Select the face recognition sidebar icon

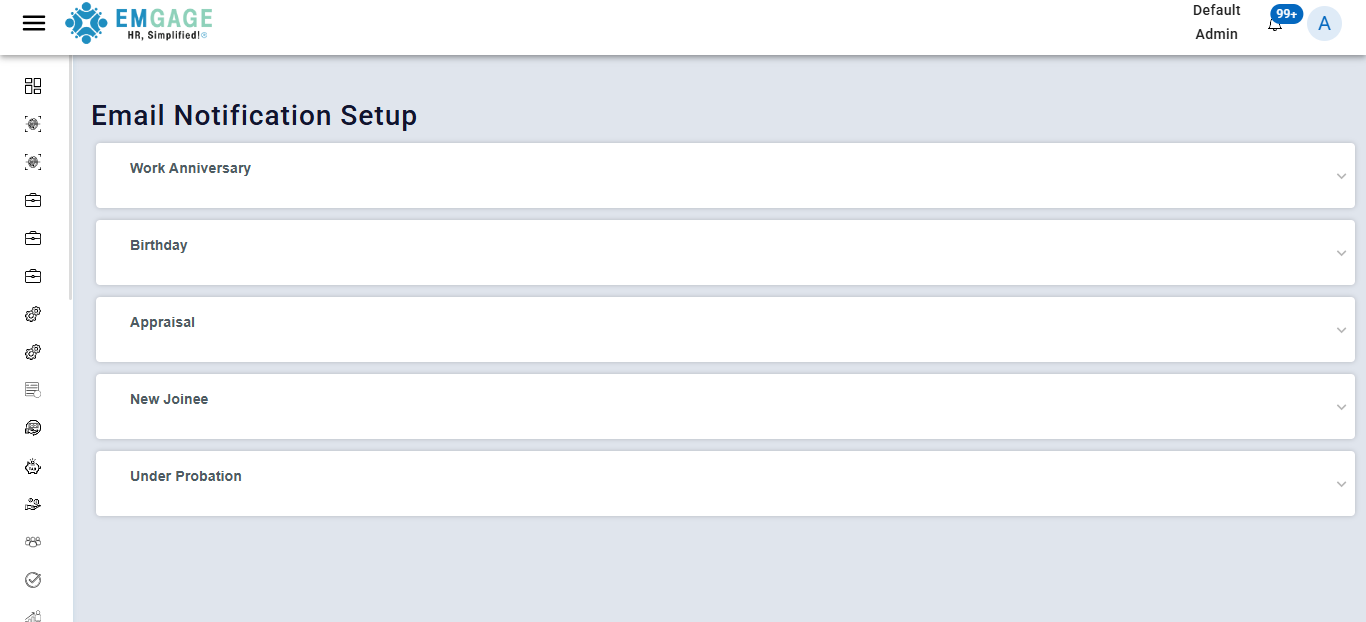[x=32, y=123]
